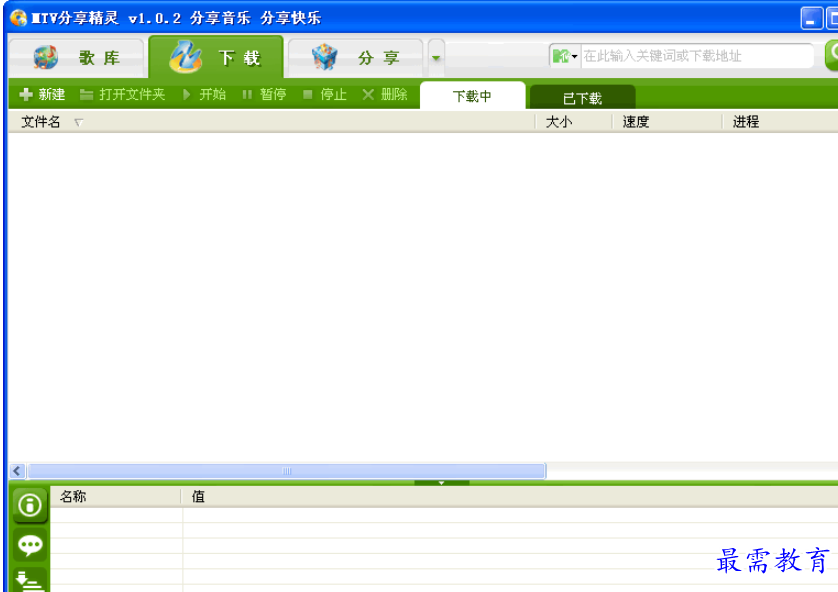Image resolution: width=838 pixels, height=592 pixels.
Task: Click the 值 column header in details
Action: click(x=510, y=496)
